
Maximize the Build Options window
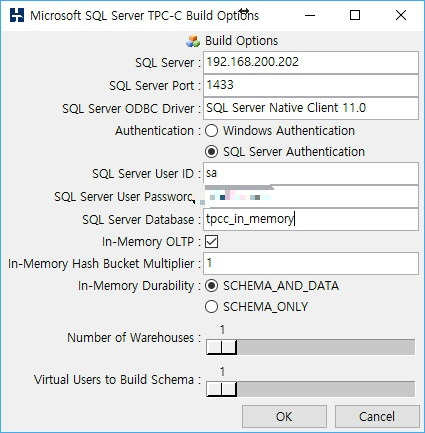355,15
